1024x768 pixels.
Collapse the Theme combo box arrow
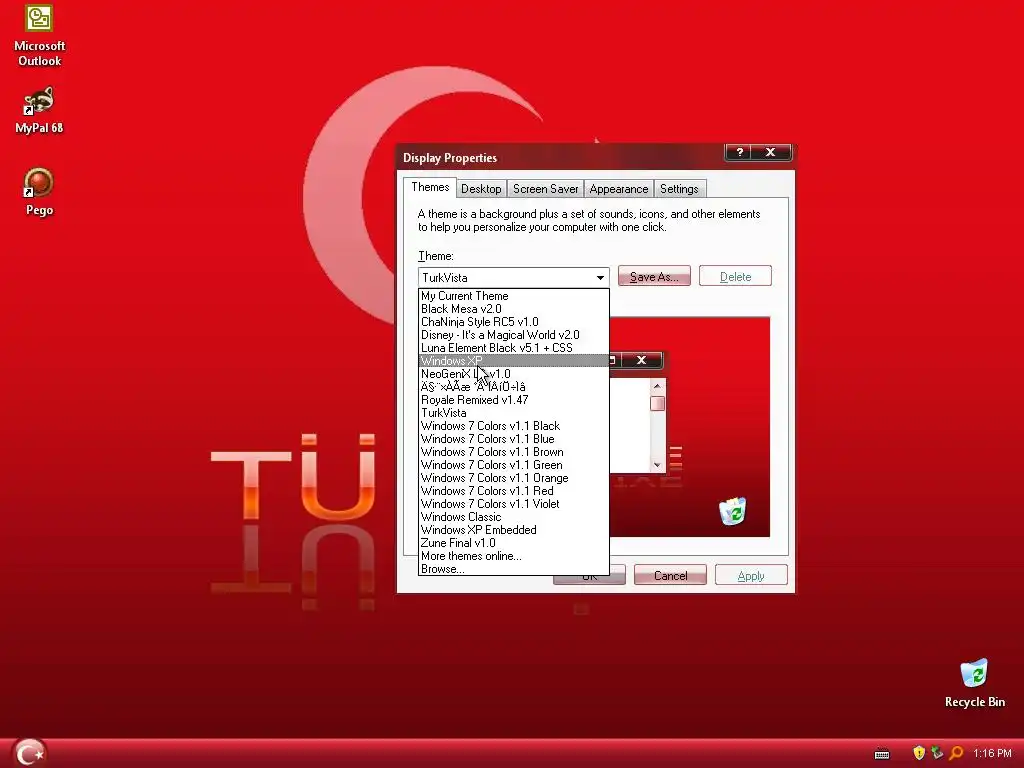tap(600, 278)
